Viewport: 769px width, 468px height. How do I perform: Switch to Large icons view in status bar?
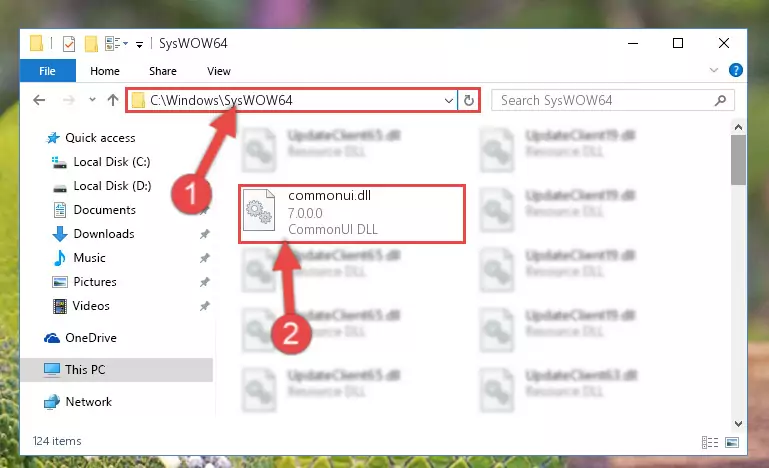[732, 442]
